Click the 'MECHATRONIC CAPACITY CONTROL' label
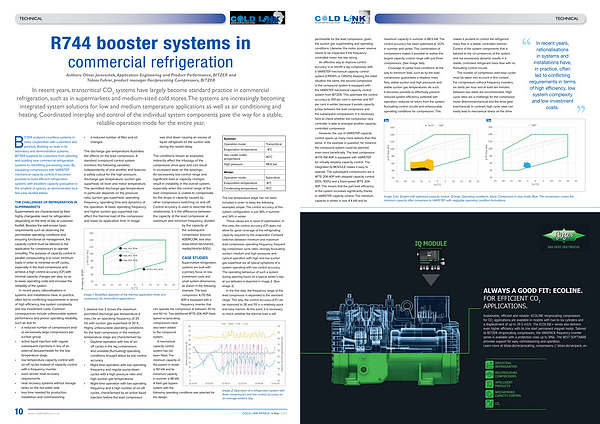Screen dimensions: 600x424 click(508, 394)
